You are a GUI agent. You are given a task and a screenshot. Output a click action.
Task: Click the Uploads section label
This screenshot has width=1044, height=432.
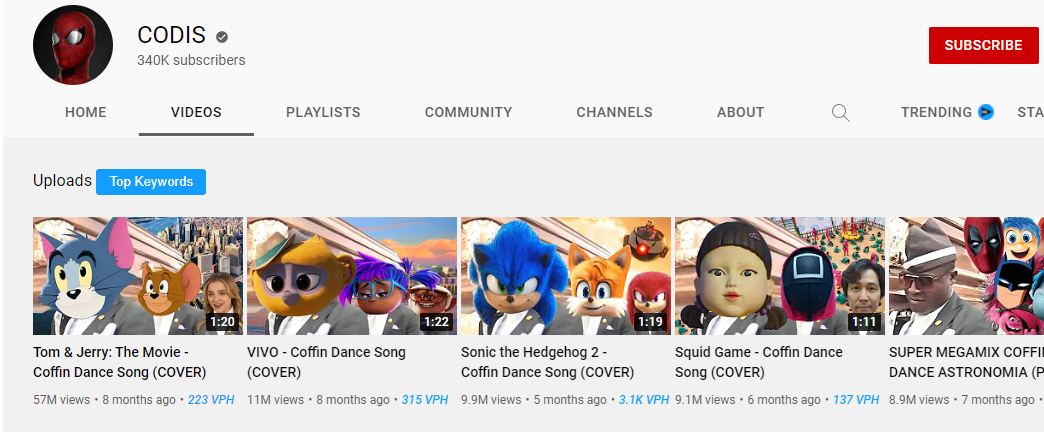click(62, 180)
